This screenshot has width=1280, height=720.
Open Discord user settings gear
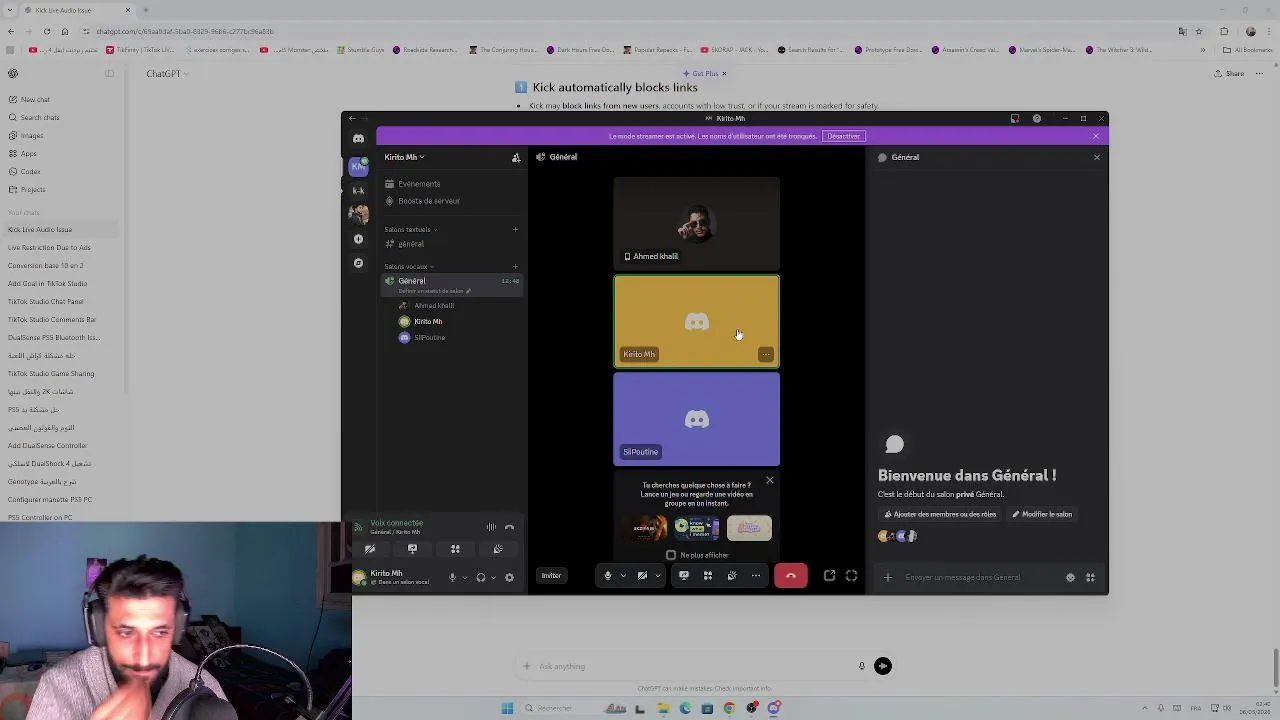click(x=509, y=577)
